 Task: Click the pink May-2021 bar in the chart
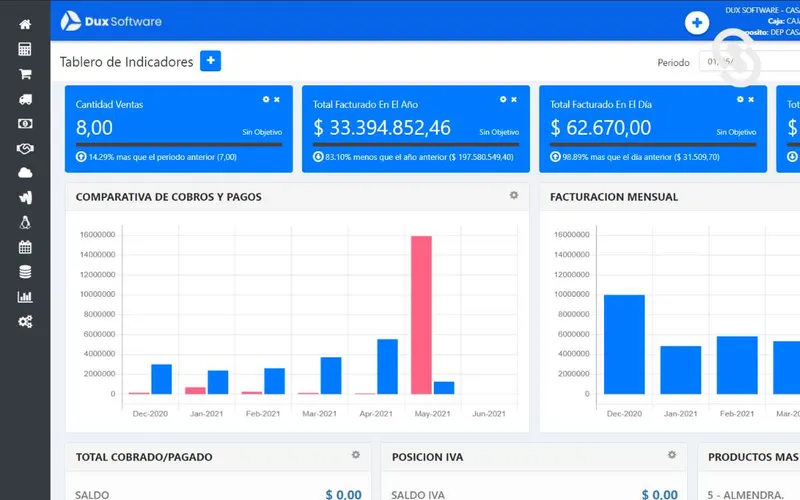421,315
